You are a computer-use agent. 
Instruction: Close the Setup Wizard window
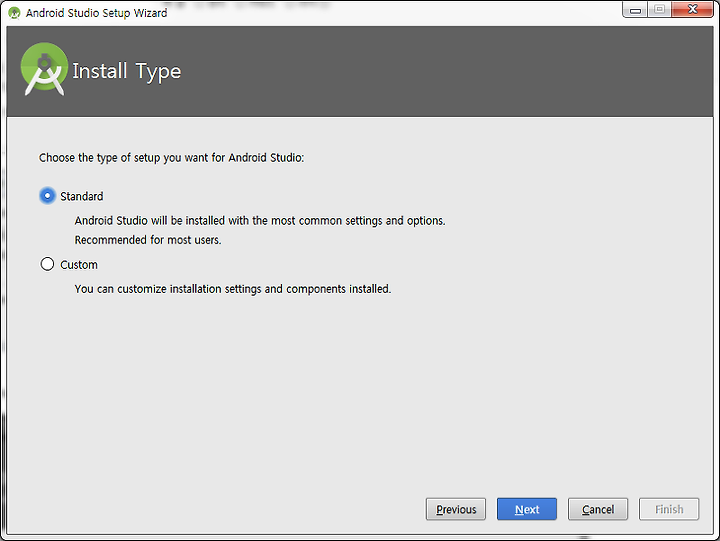tap(692, 10)
